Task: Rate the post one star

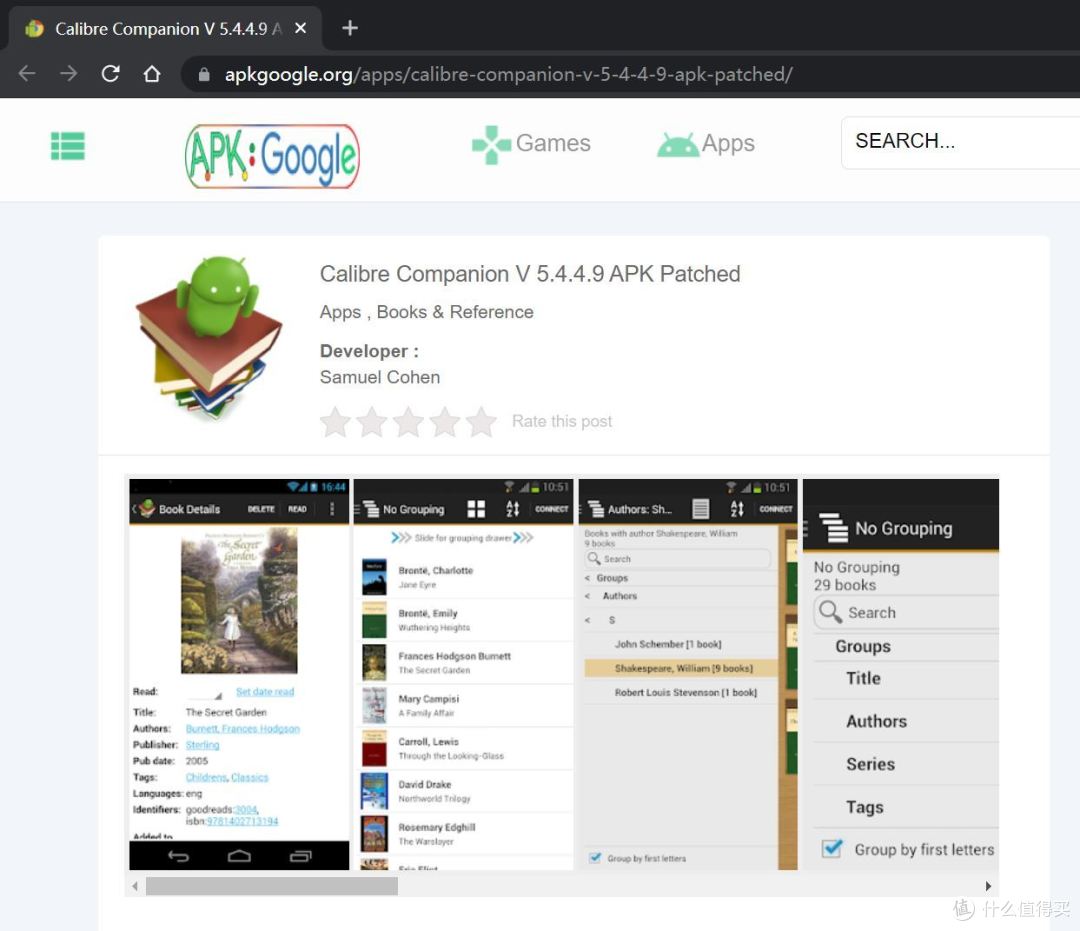Action: point(335,421)
